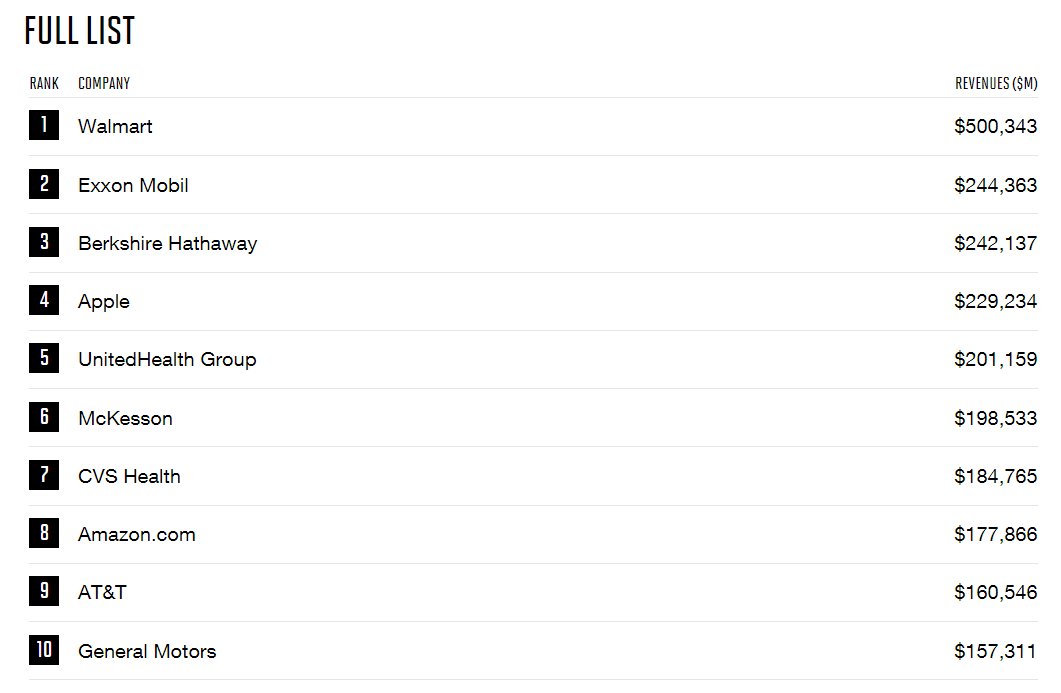Select Berkshire Hathaway in the list
This screenshot has height=693, width=1061.
click(167, 243)
